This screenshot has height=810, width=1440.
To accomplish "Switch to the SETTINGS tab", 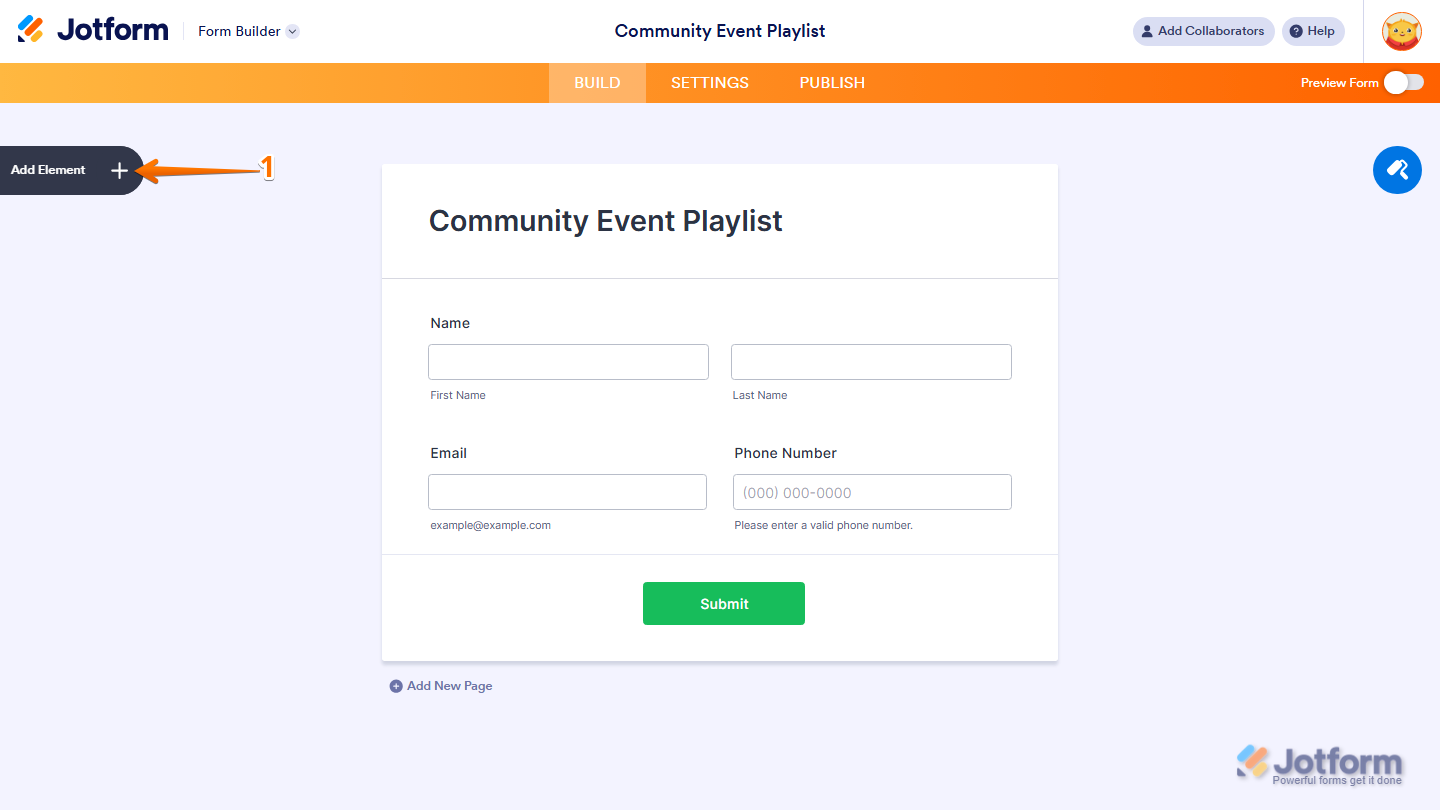I will (710, 82).
